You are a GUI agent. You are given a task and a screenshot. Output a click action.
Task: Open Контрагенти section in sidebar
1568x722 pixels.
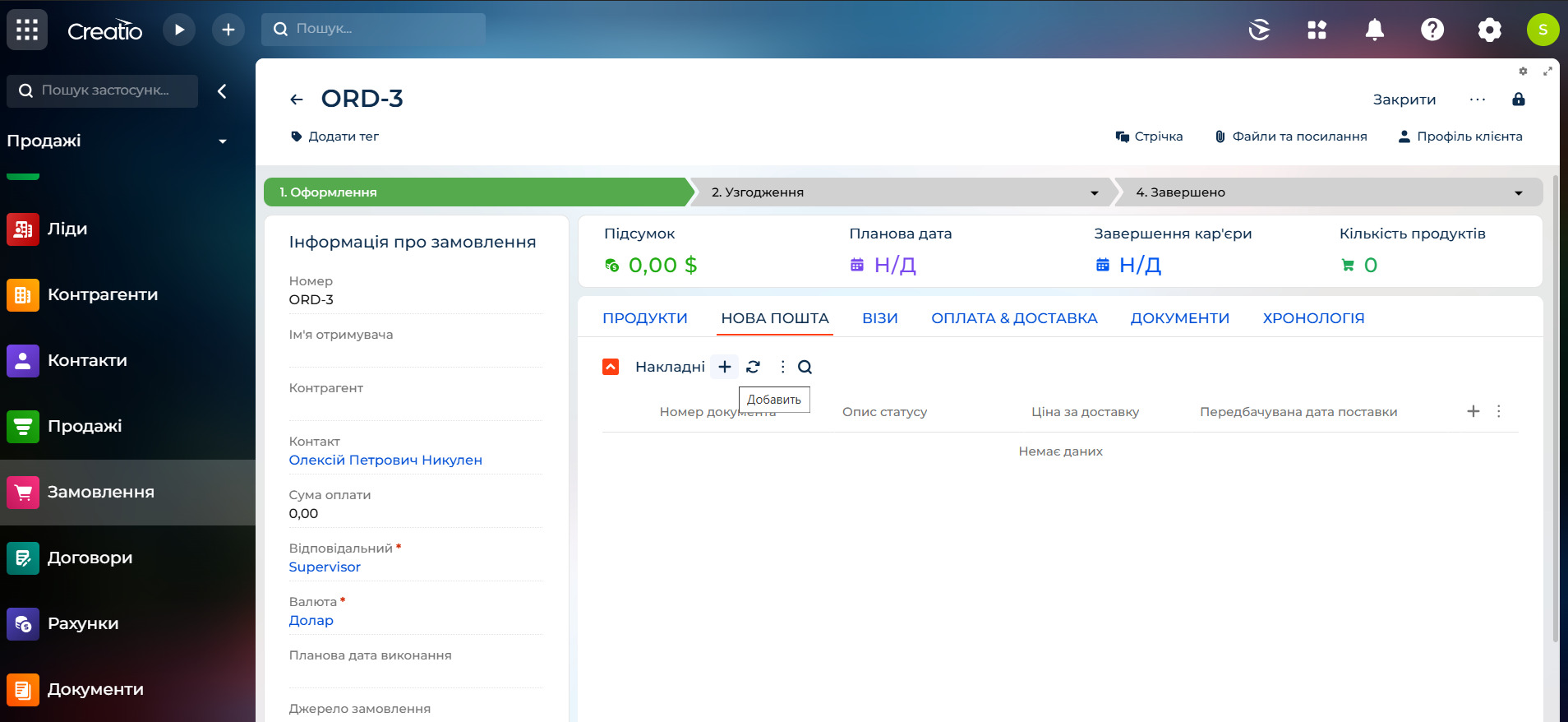(102, 294)
